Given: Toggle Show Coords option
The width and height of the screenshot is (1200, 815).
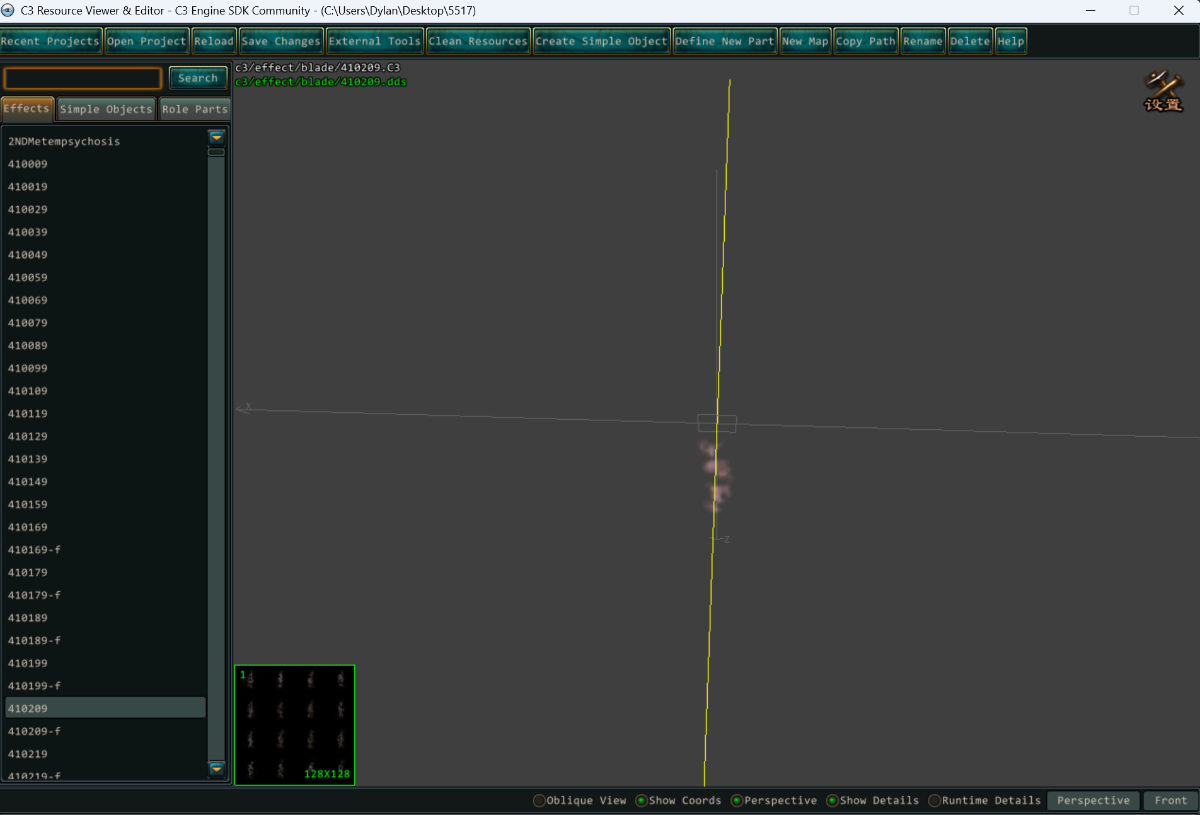Looking at the screenshot, I should click(x=642, y=800).
